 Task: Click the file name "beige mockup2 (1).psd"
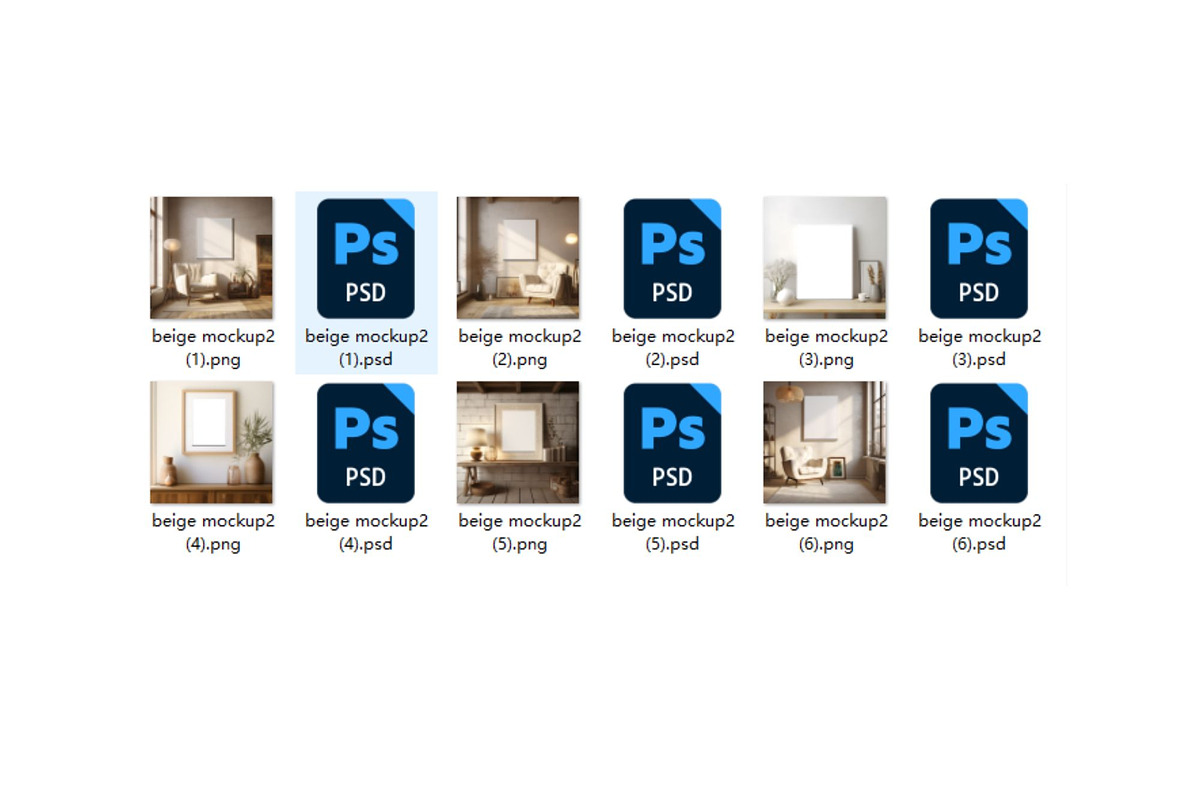366,348
